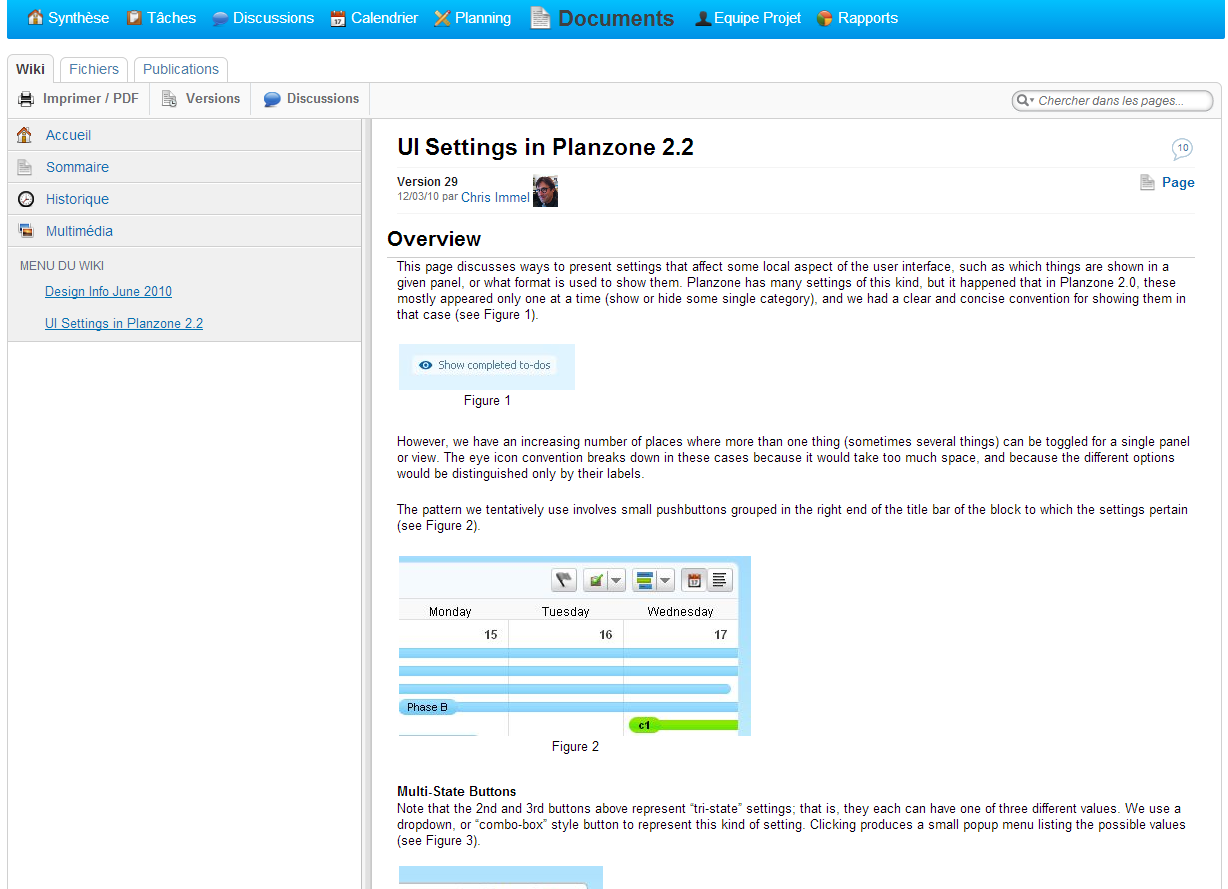This screenshot has width=1228, height=889.
Task: Click Chris Immel's avatar photo
Action: 545,191
